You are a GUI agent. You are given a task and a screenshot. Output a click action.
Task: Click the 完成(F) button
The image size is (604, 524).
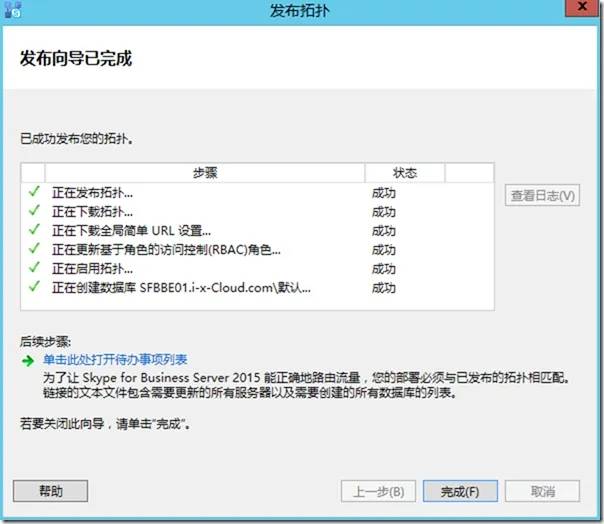[x=460, y=491]
